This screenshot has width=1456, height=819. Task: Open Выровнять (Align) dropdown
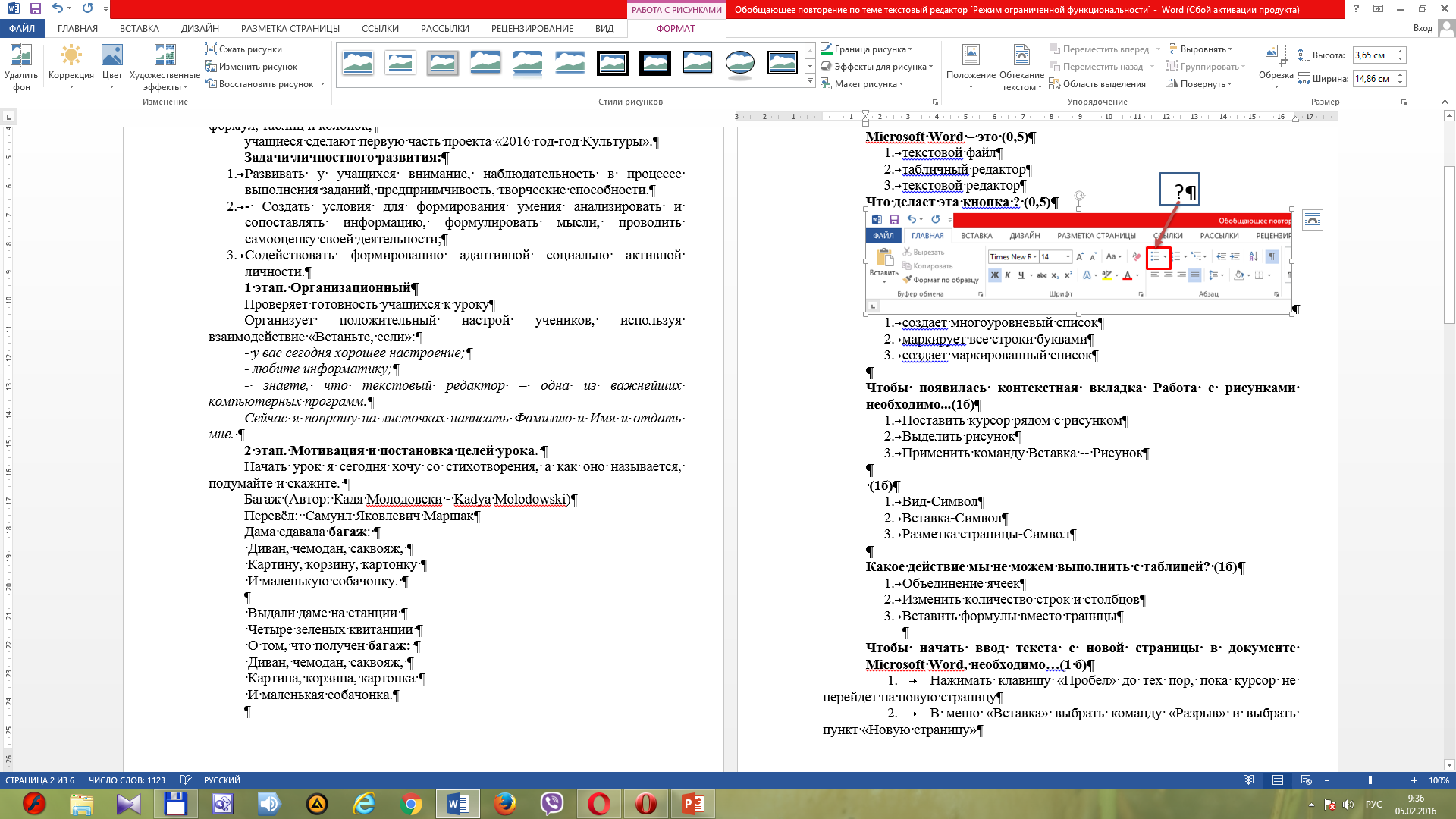(1200, 49)
